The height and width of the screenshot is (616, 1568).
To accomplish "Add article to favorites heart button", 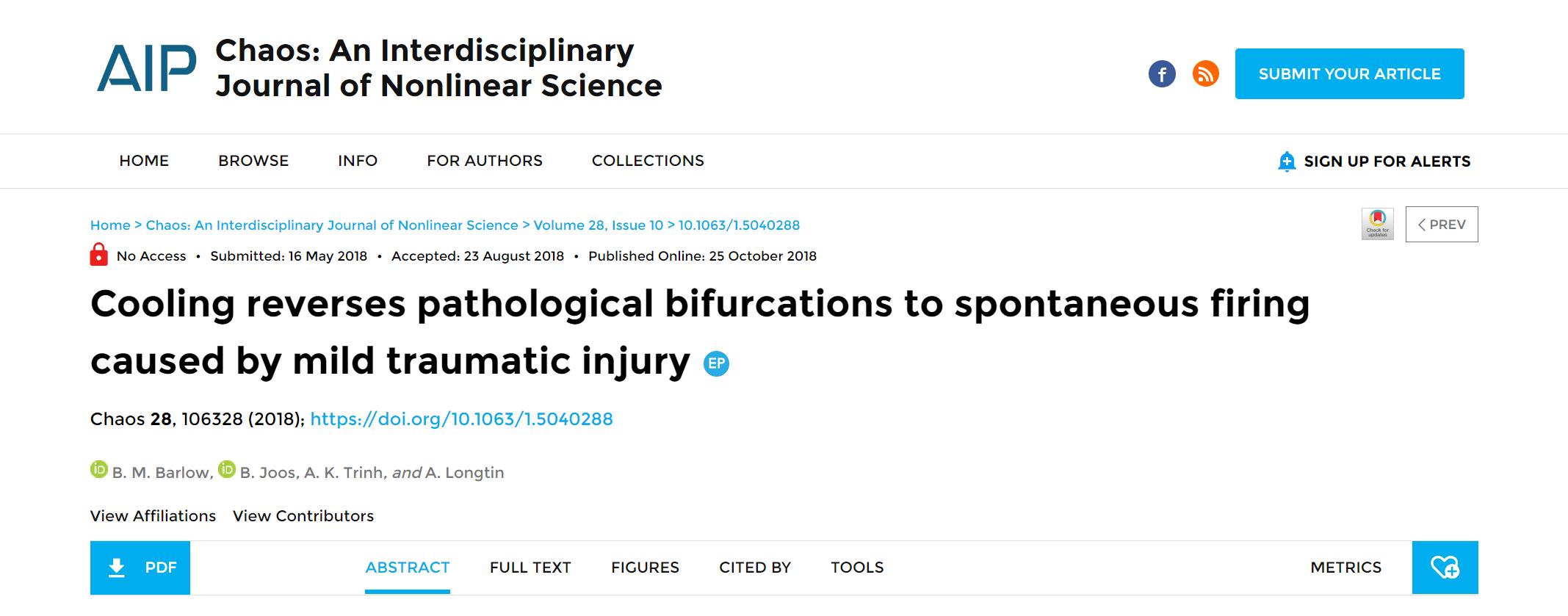I will tap(1445, 568).
